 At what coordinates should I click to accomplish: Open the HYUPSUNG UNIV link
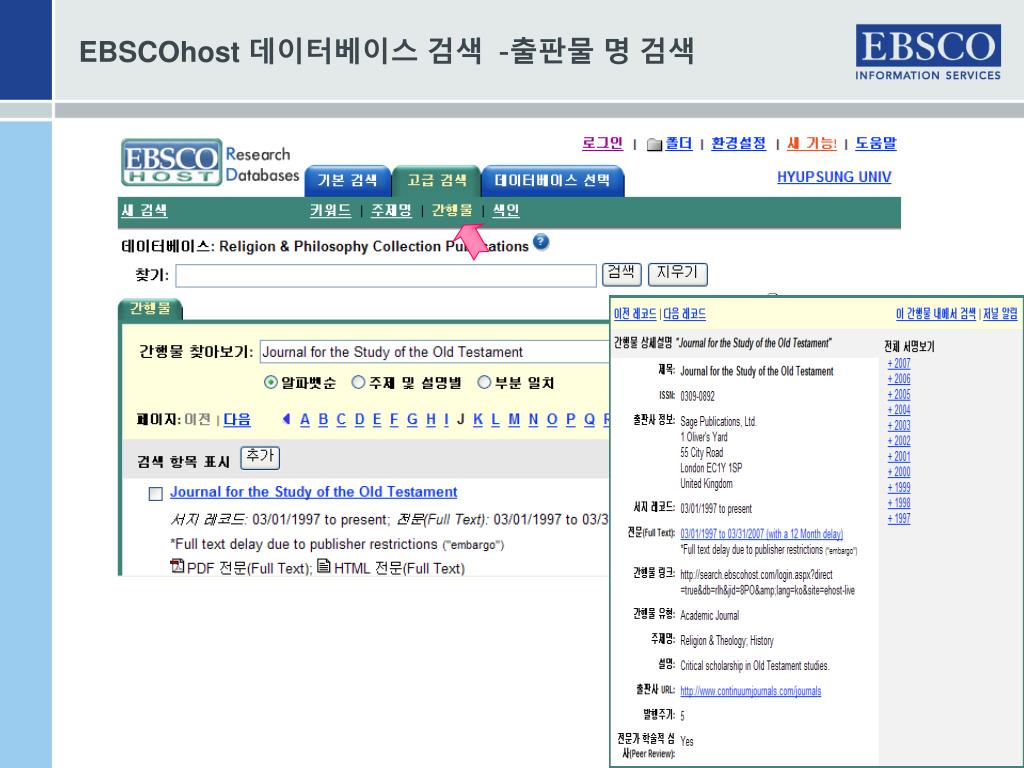(x=834, y=177)
